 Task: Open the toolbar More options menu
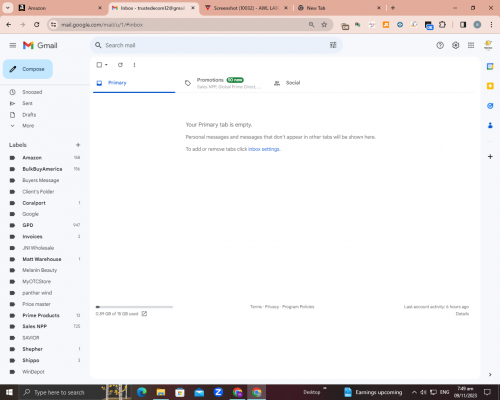tap(134, 65)
